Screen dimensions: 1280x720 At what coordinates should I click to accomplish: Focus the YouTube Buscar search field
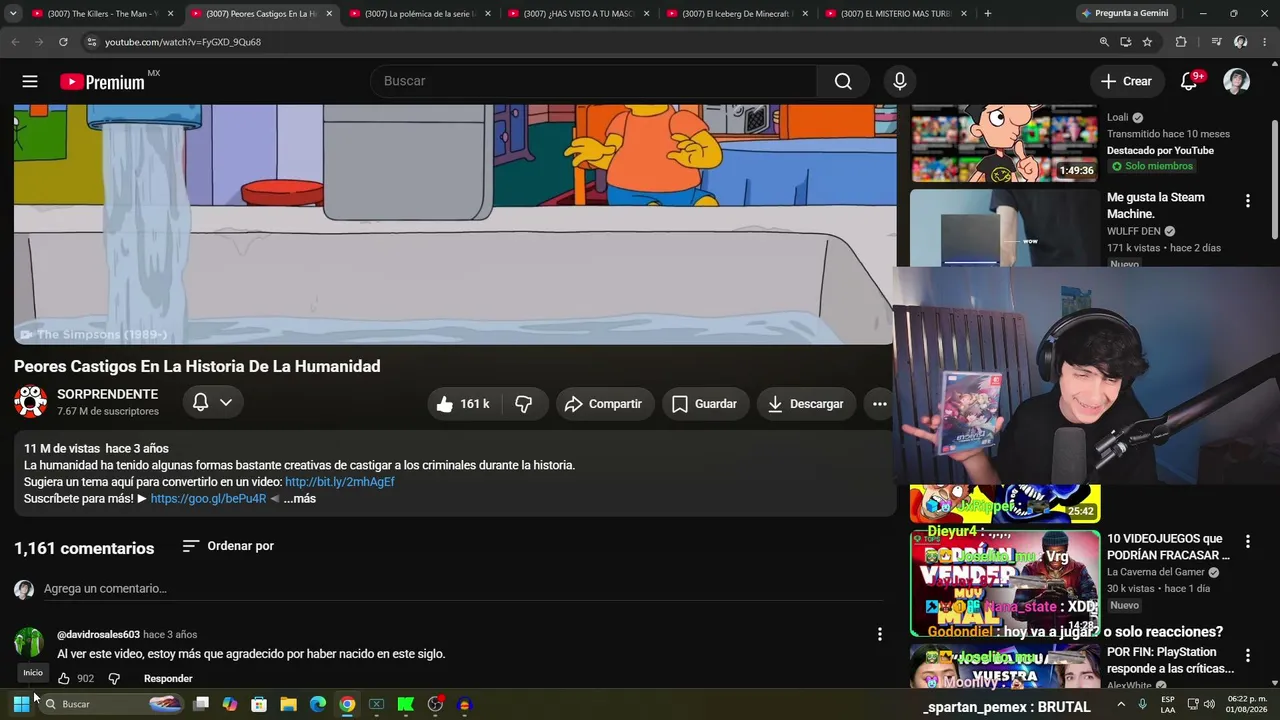[593, 82]
